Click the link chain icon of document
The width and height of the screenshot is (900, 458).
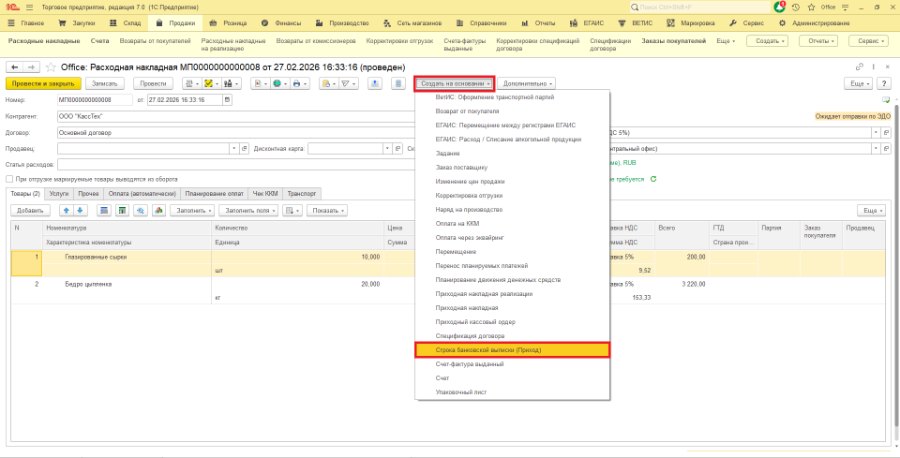[x=860, y=67]
